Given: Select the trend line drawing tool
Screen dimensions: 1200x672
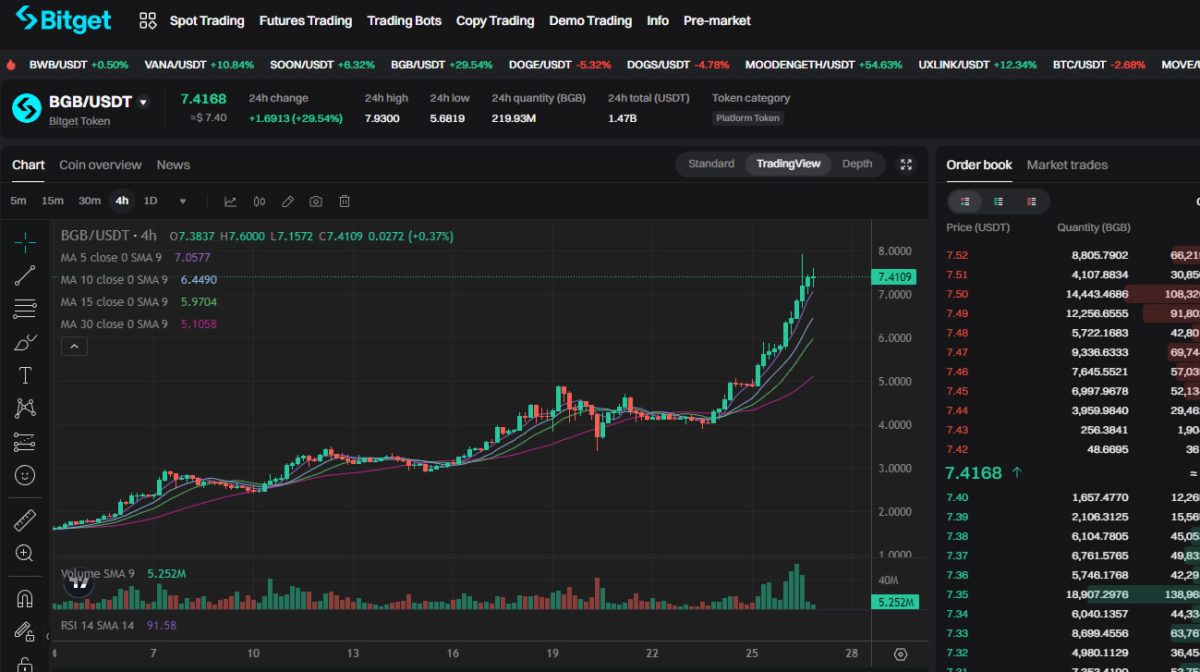Looking at the screenshot, I should point(25,276).
